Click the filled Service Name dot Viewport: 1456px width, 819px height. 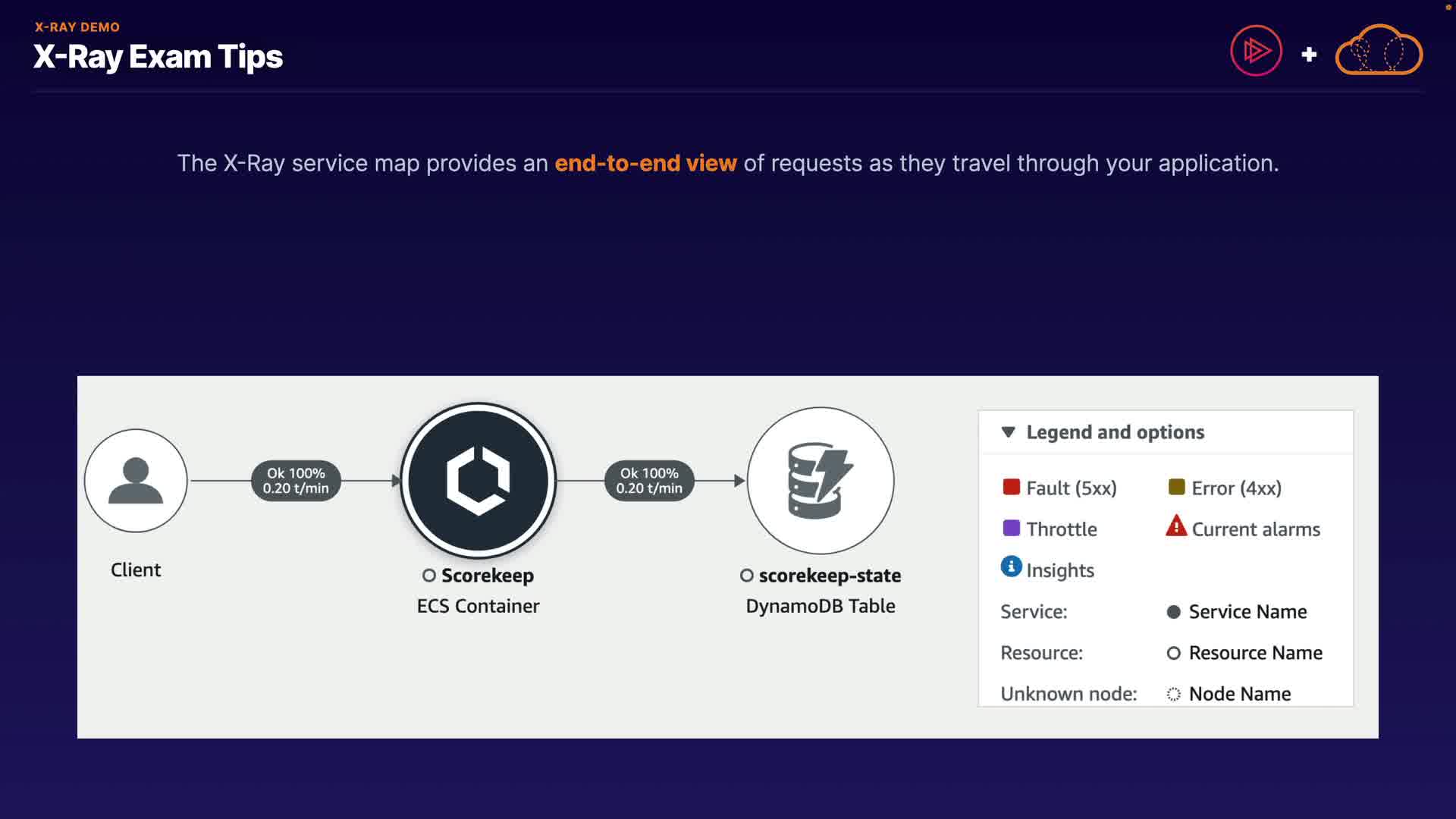1173,612
